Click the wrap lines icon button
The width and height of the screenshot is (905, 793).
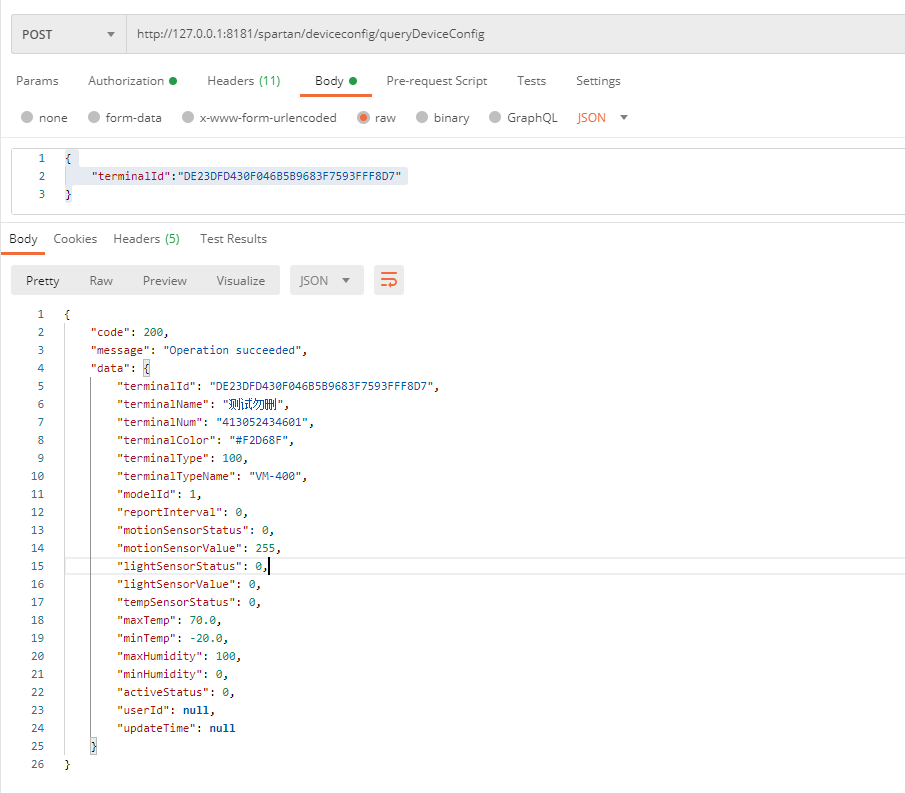point(389,280)
